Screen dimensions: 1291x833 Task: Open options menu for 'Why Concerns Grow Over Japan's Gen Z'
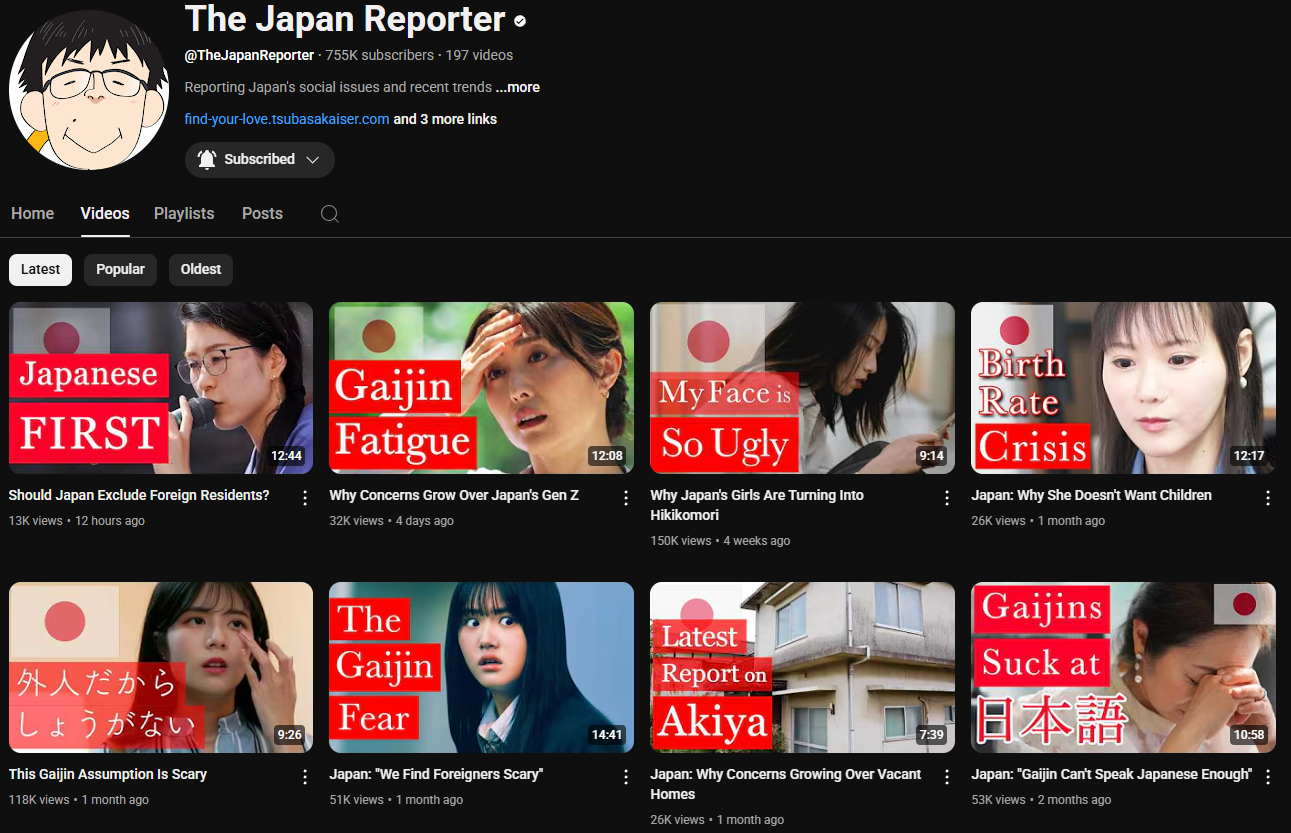point(626,497)
